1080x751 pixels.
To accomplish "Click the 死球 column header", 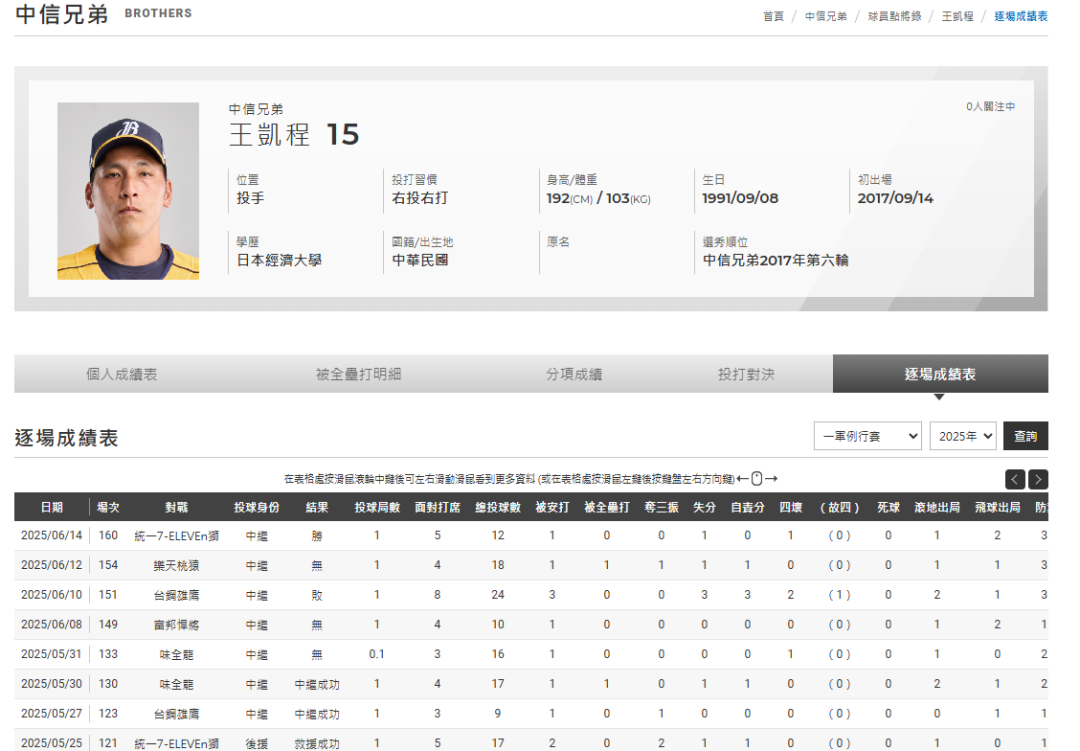I will pyautogui.click(x=889, y=507).
